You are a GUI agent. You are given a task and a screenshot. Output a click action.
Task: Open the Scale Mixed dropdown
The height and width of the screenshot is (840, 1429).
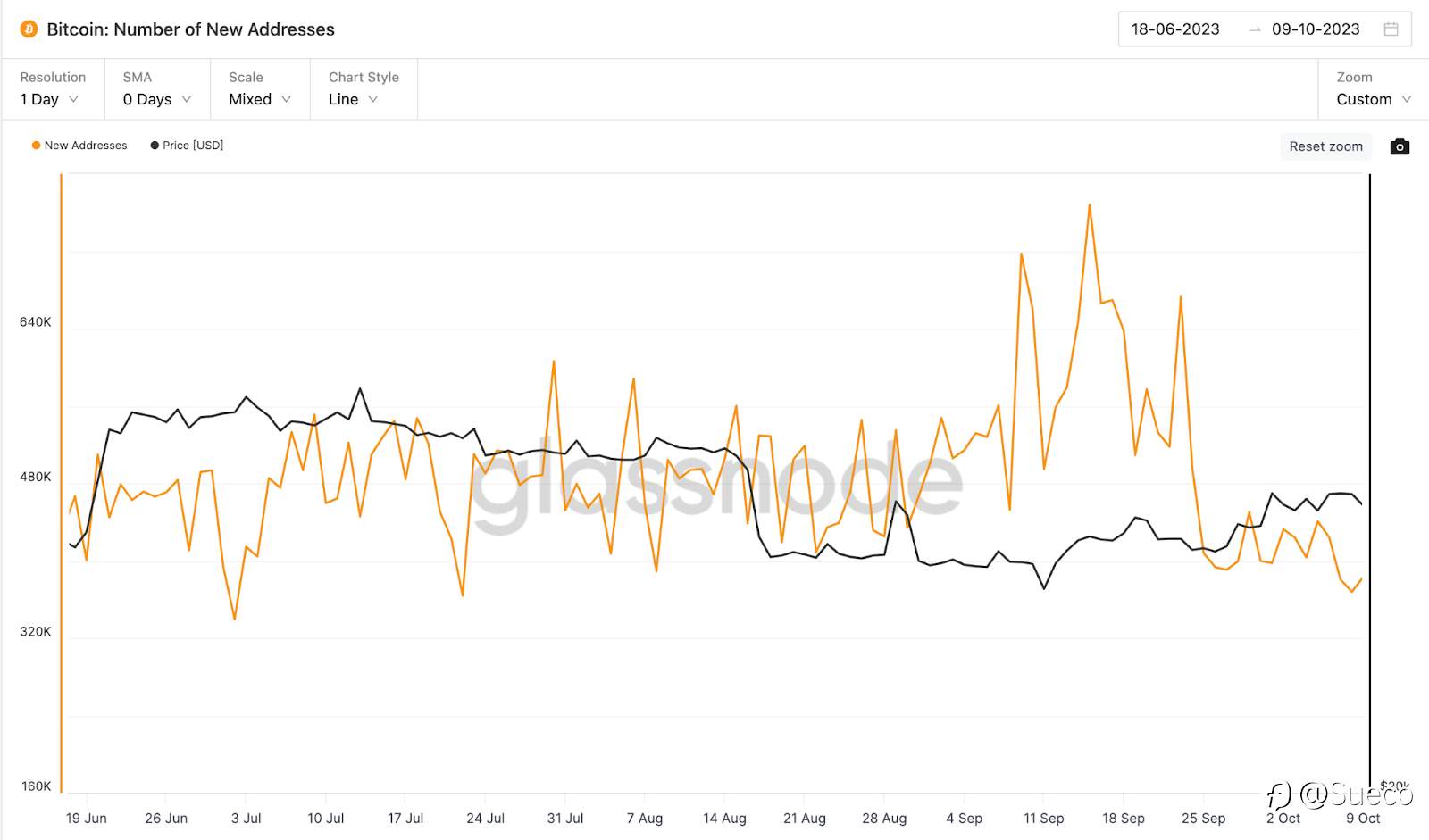(x=260, y=89)
